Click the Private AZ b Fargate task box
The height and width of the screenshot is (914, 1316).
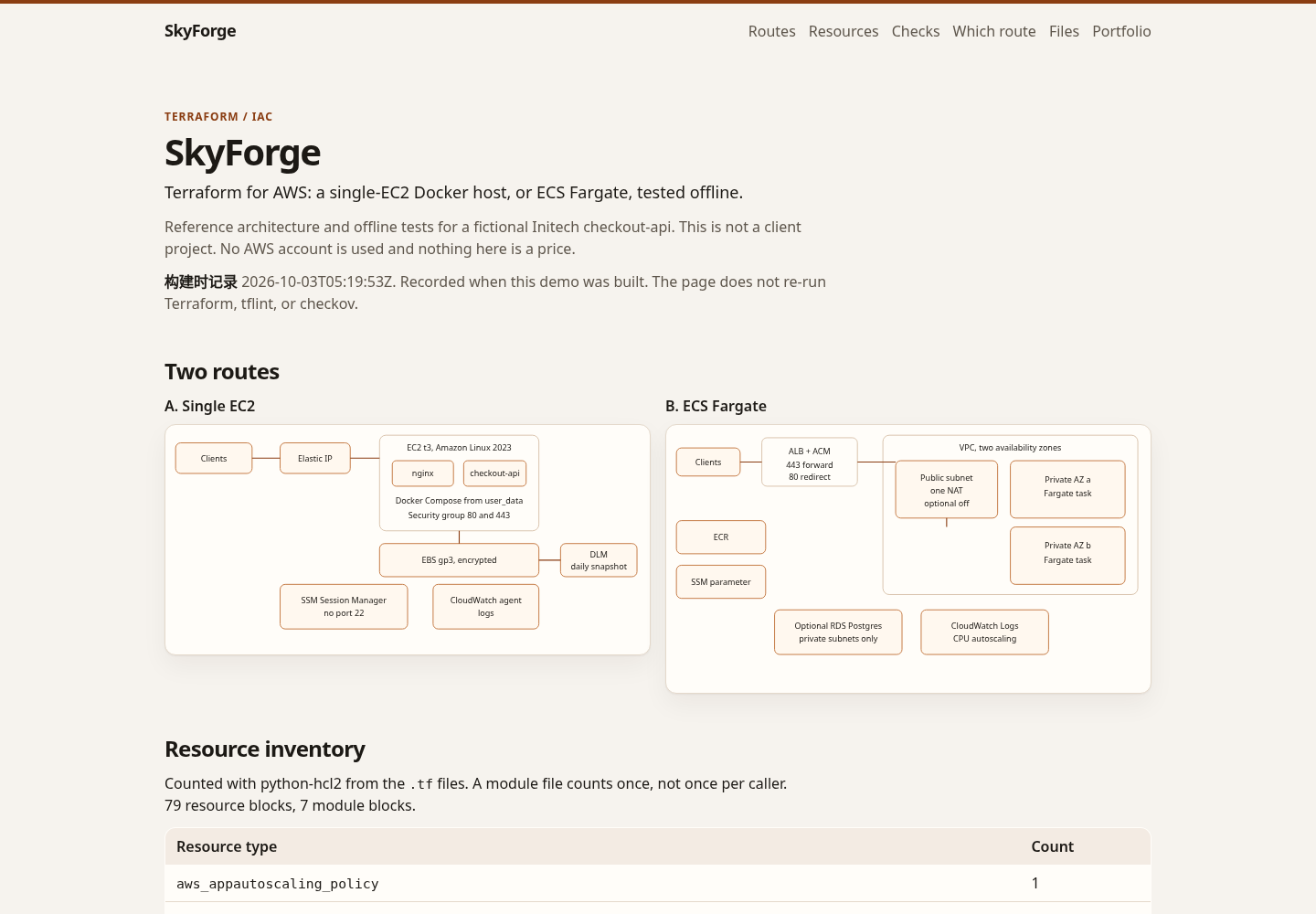[x=1067, y=556]
